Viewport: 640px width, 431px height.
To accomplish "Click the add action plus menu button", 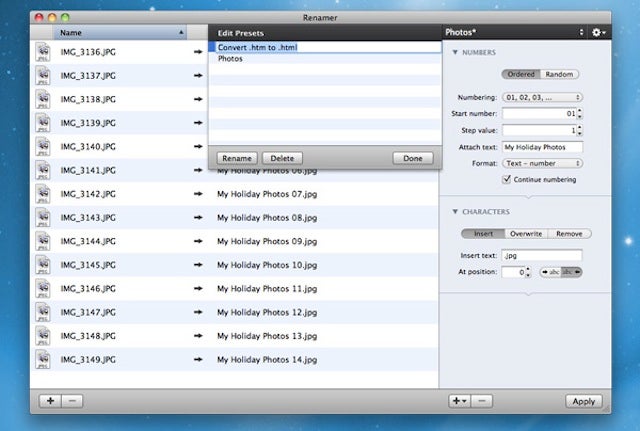I will click(x=457, y=400).
